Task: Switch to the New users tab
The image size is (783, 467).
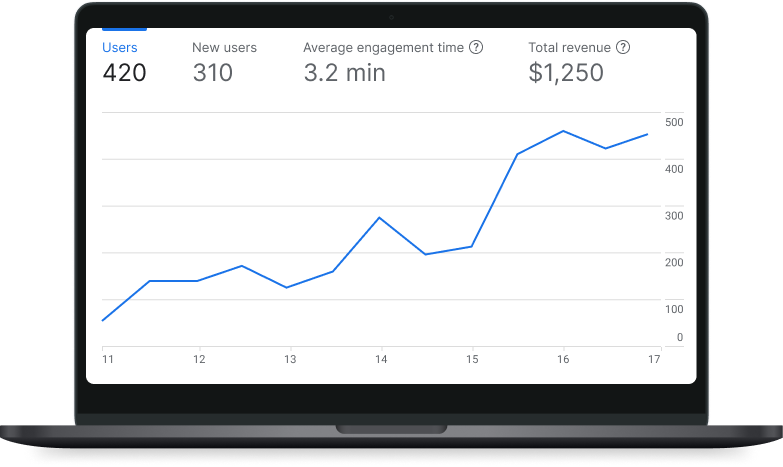Action: tap(224, 47)
